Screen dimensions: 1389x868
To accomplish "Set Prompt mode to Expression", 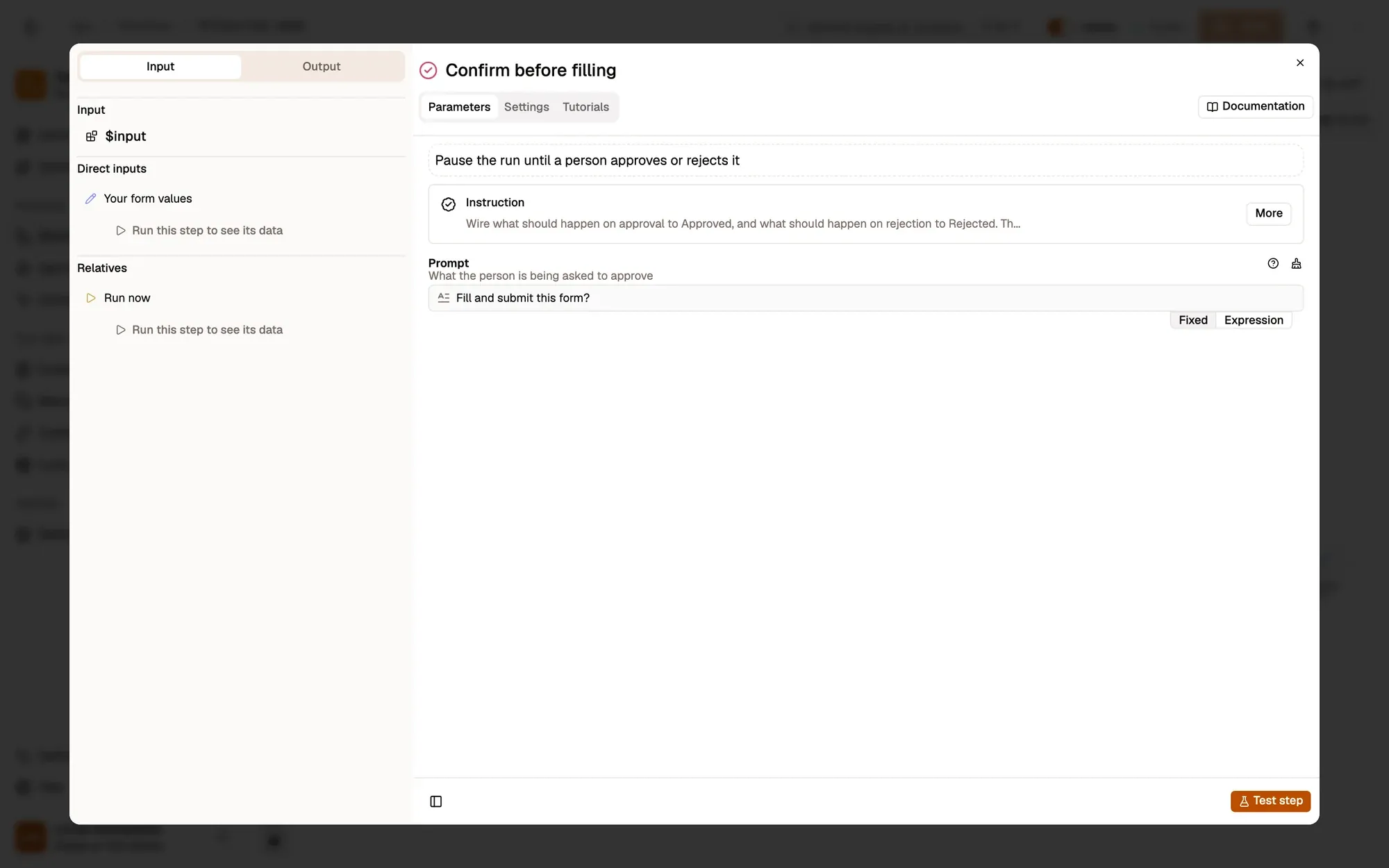I will click(1254, 320).
